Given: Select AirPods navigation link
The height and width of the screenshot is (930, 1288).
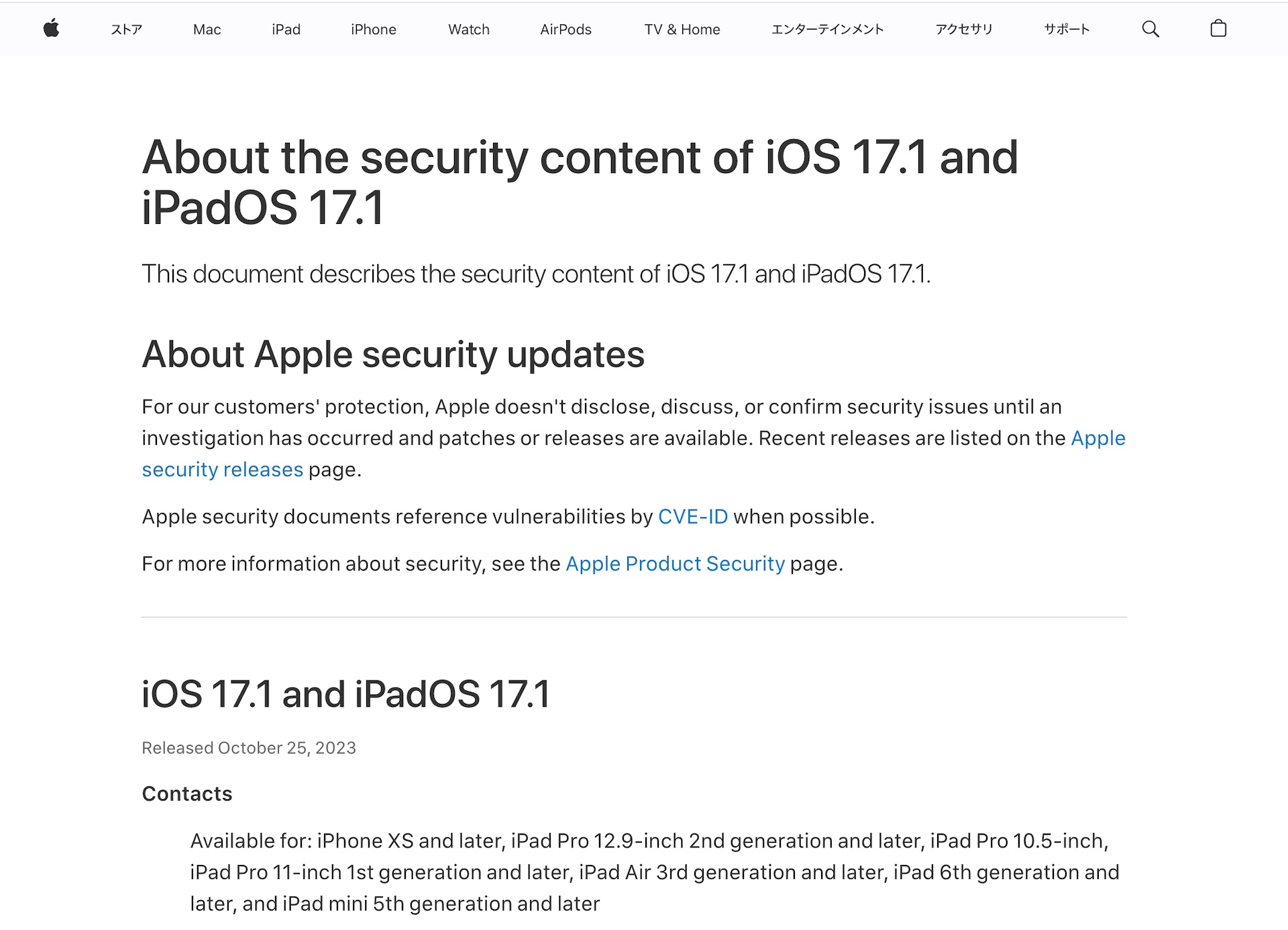Looking at the screenshot, I should coord(566,30).
